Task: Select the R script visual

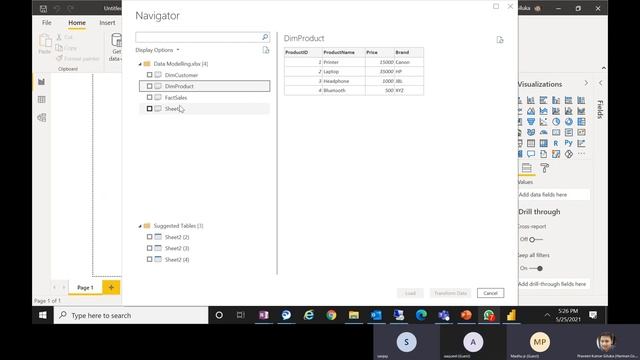Action: point(556,143)
